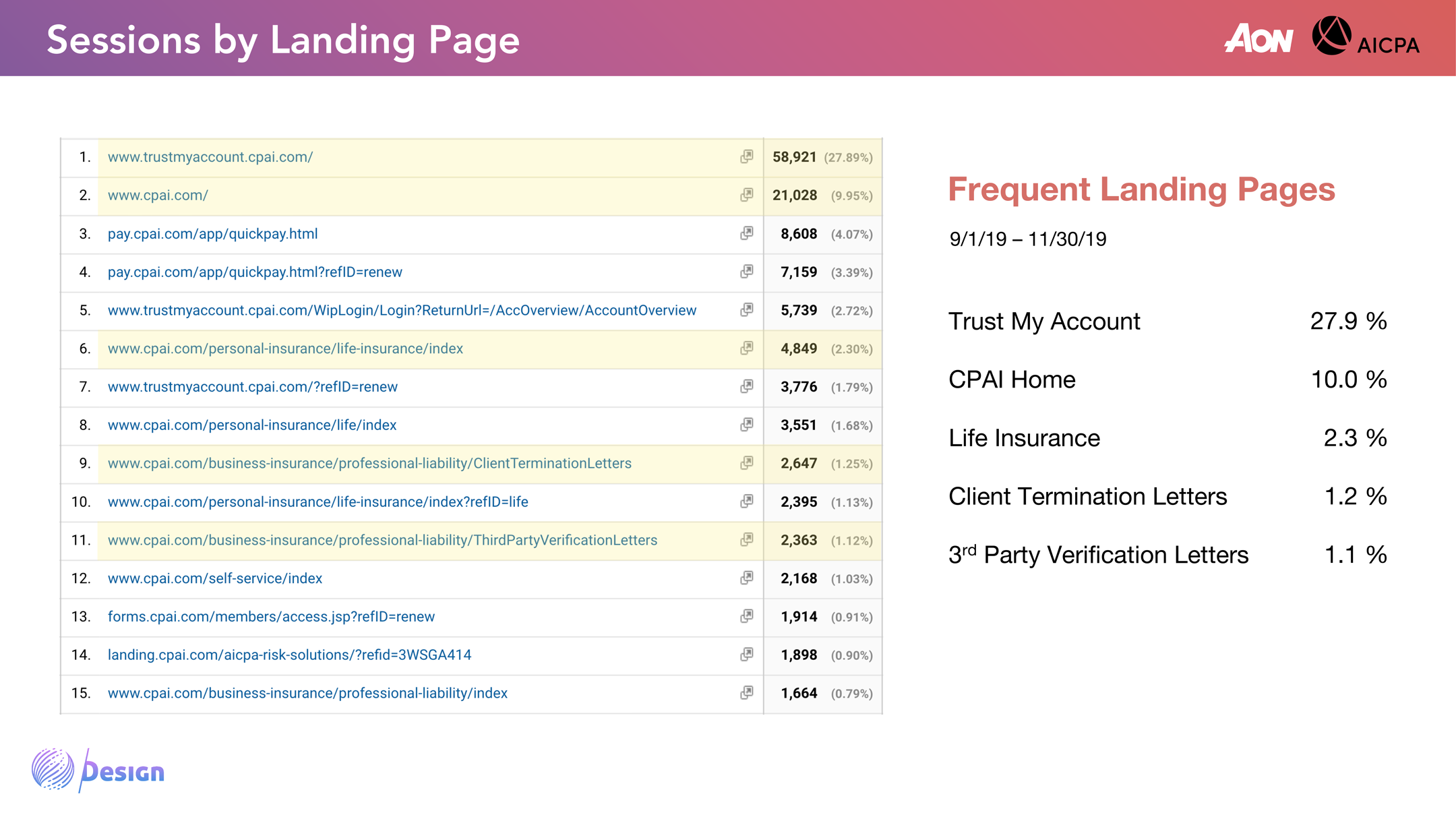Click the Sessions by Landing Page title
The height and width of the screenshot is (819, 1456).
(x=283, y=40)
